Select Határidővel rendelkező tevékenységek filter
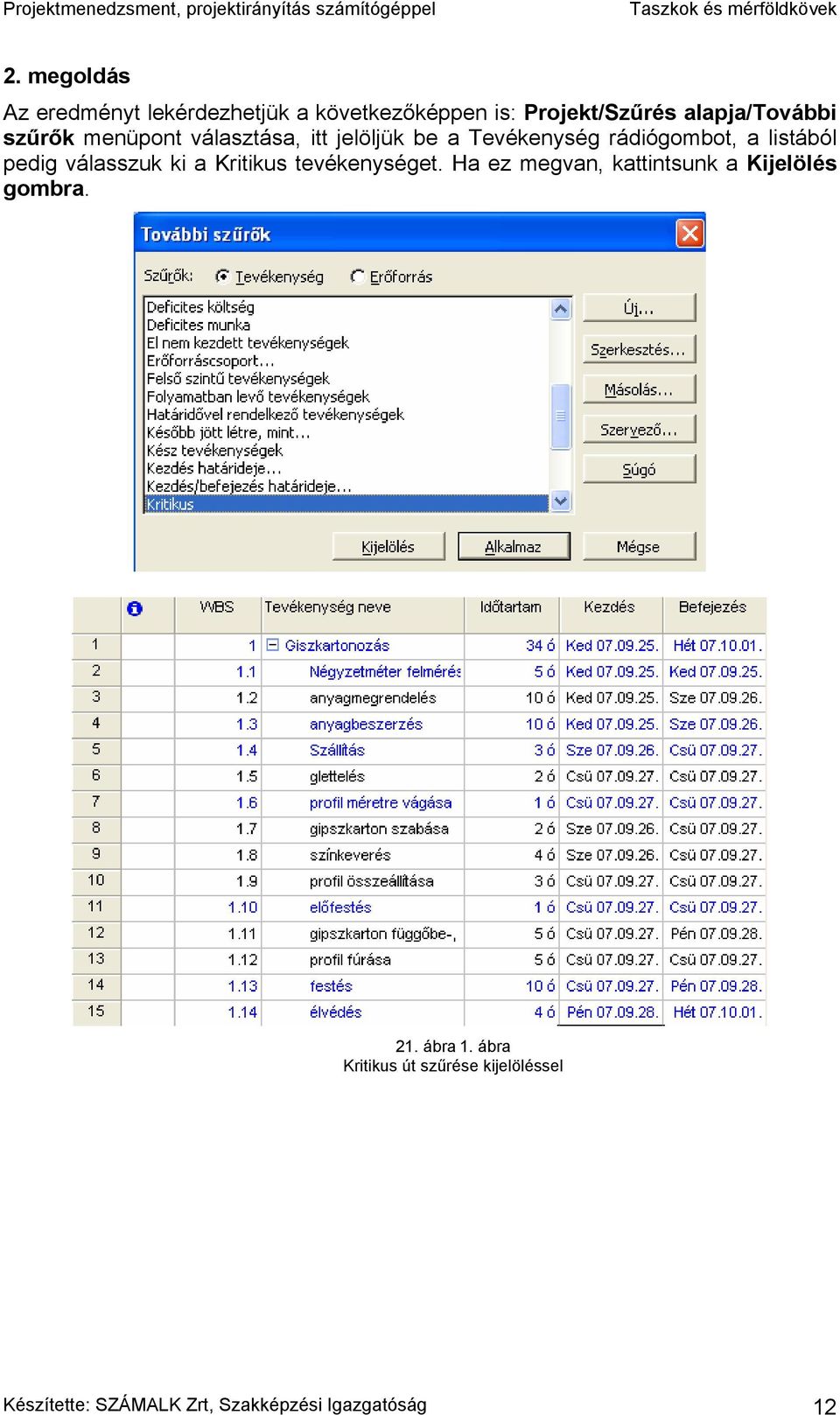The image size is (840, 1415). 276,415
